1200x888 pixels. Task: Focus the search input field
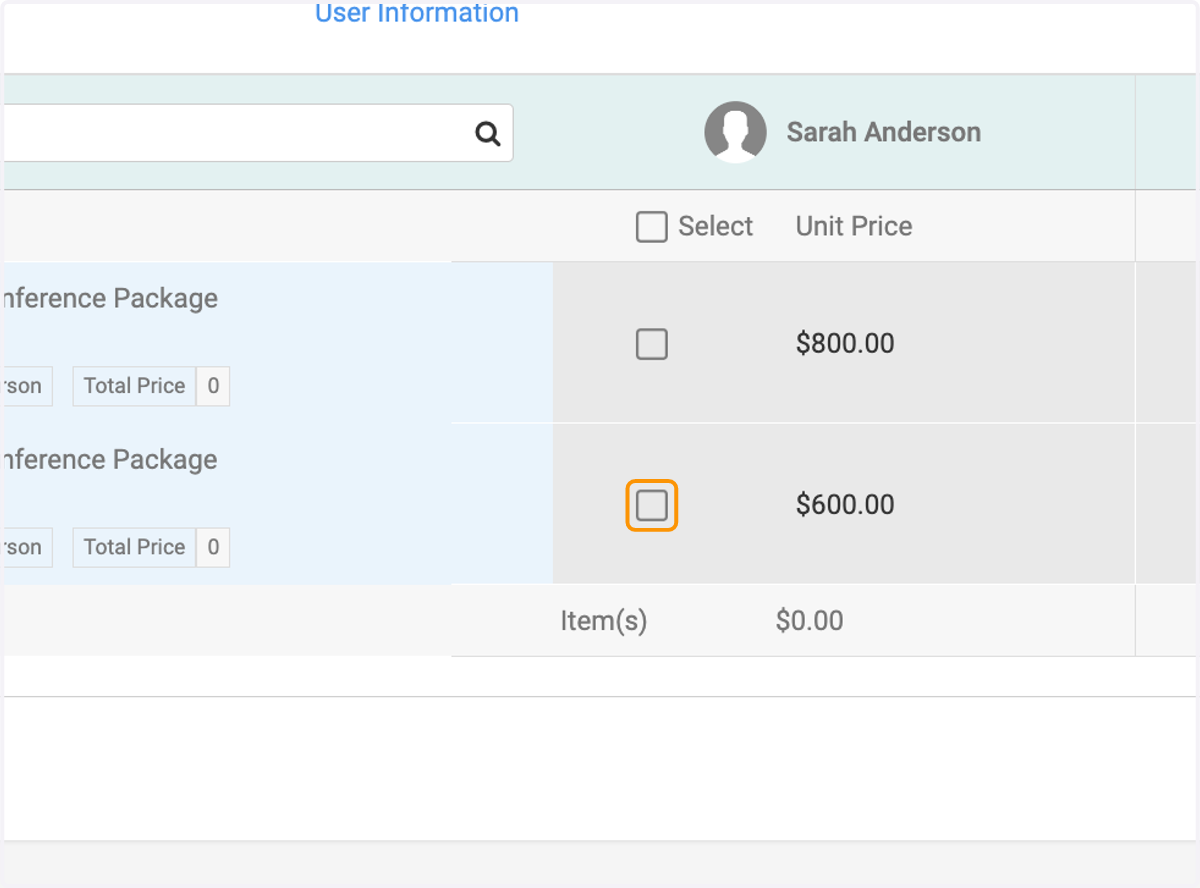click(257, 133)
